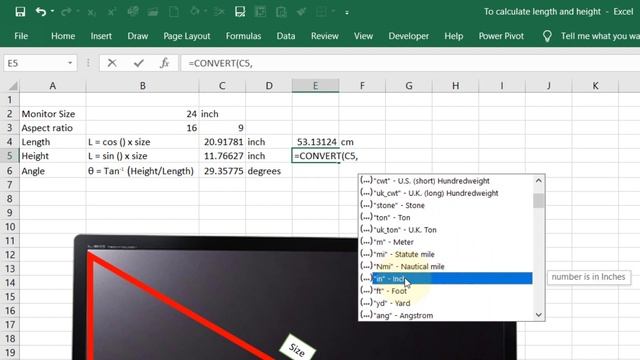Click the Undo arrow icon
Screen dimensions: 640x360
click(x=40, y=12)
